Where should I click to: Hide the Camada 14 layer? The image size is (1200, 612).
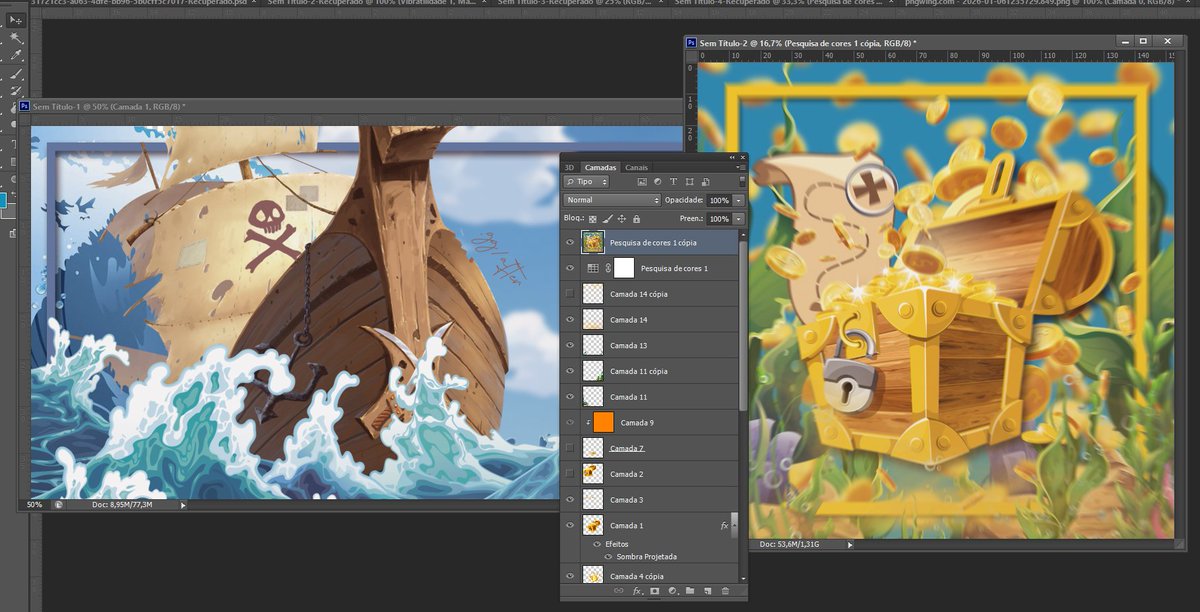[570, 319]
